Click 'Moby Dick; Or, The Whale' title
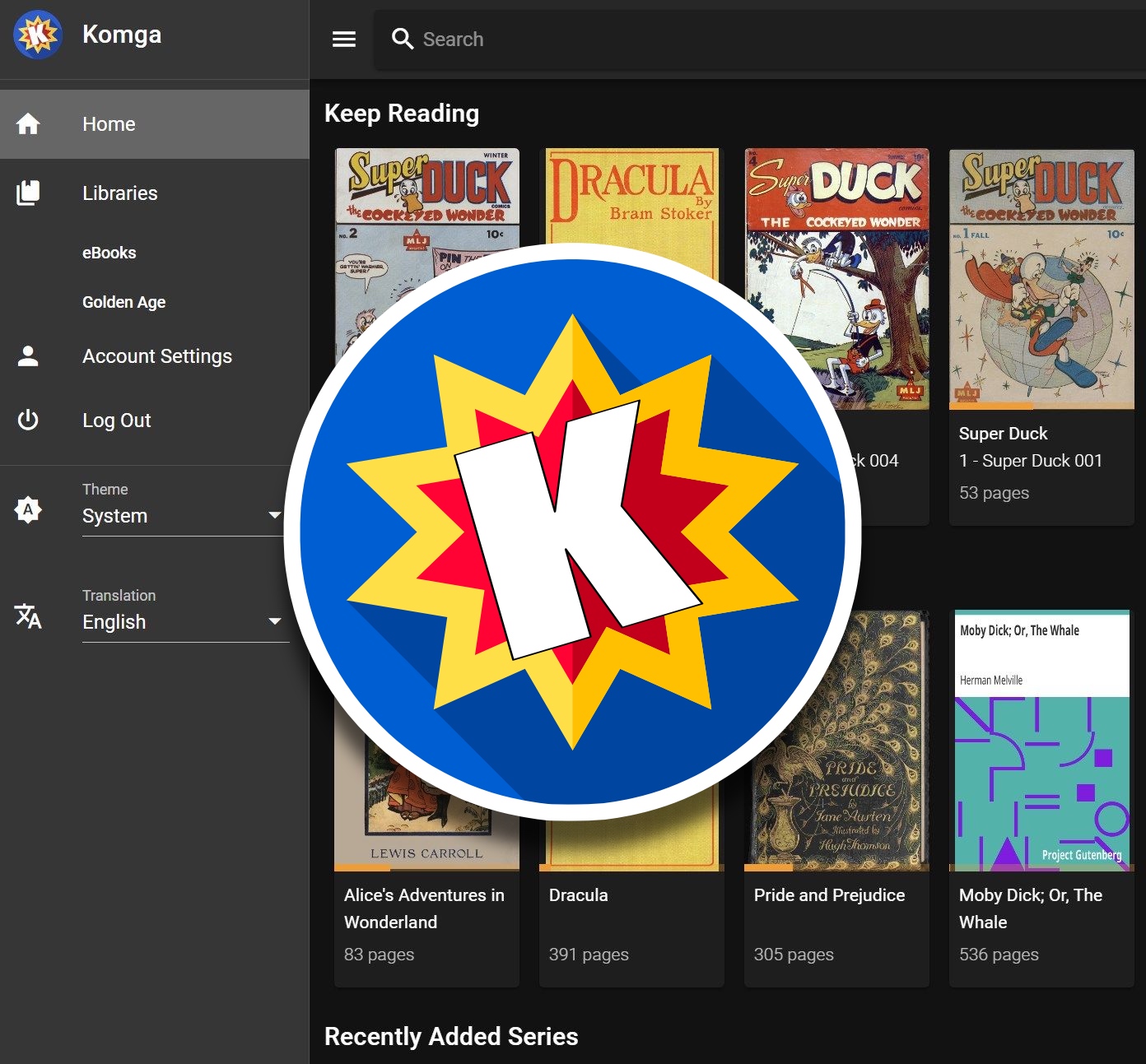This screenshot has height=1064, width=1146. (1030, 908)
